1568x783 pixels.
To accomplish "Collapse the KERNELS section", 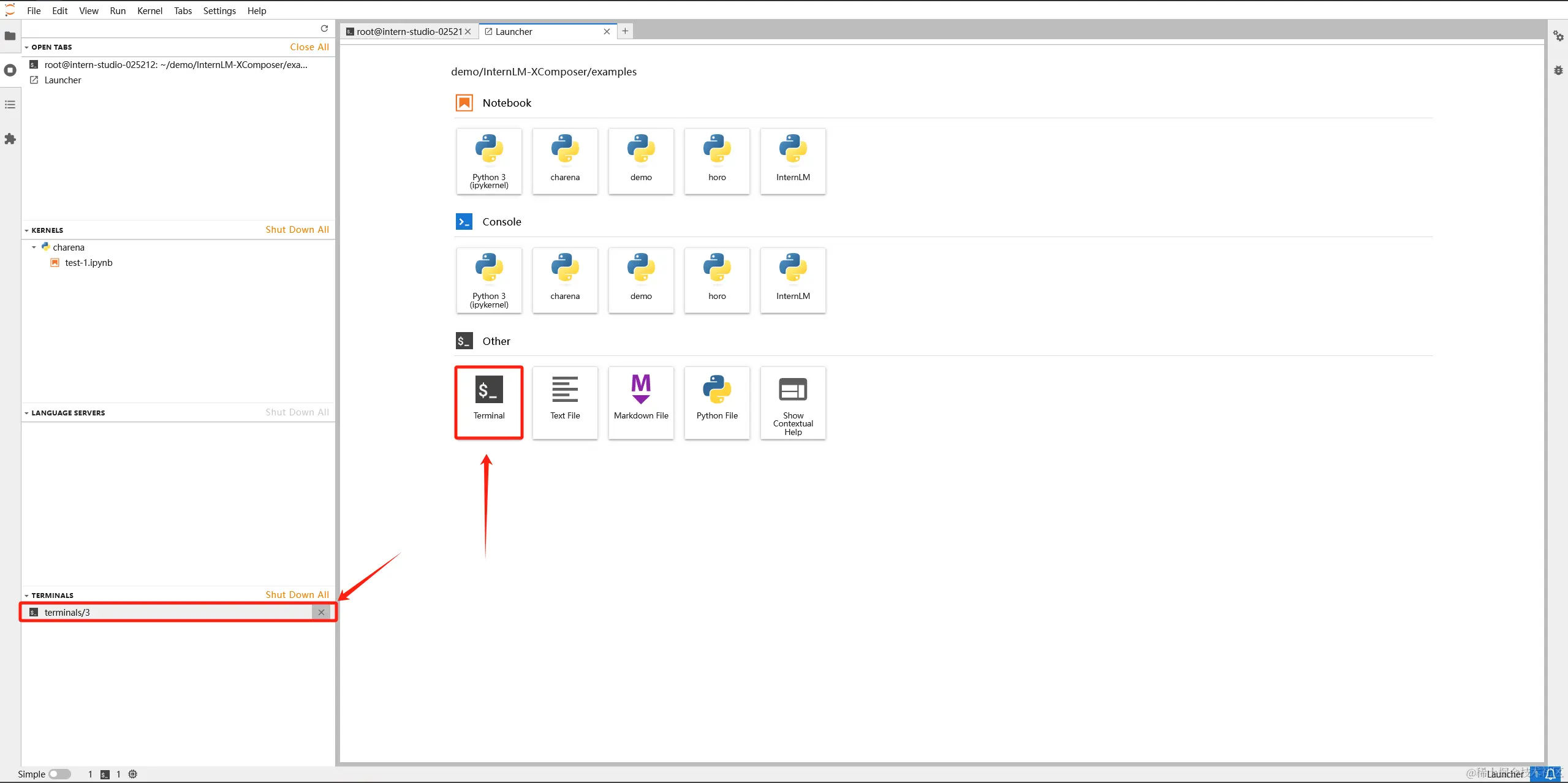I will [x=27, y=230].
